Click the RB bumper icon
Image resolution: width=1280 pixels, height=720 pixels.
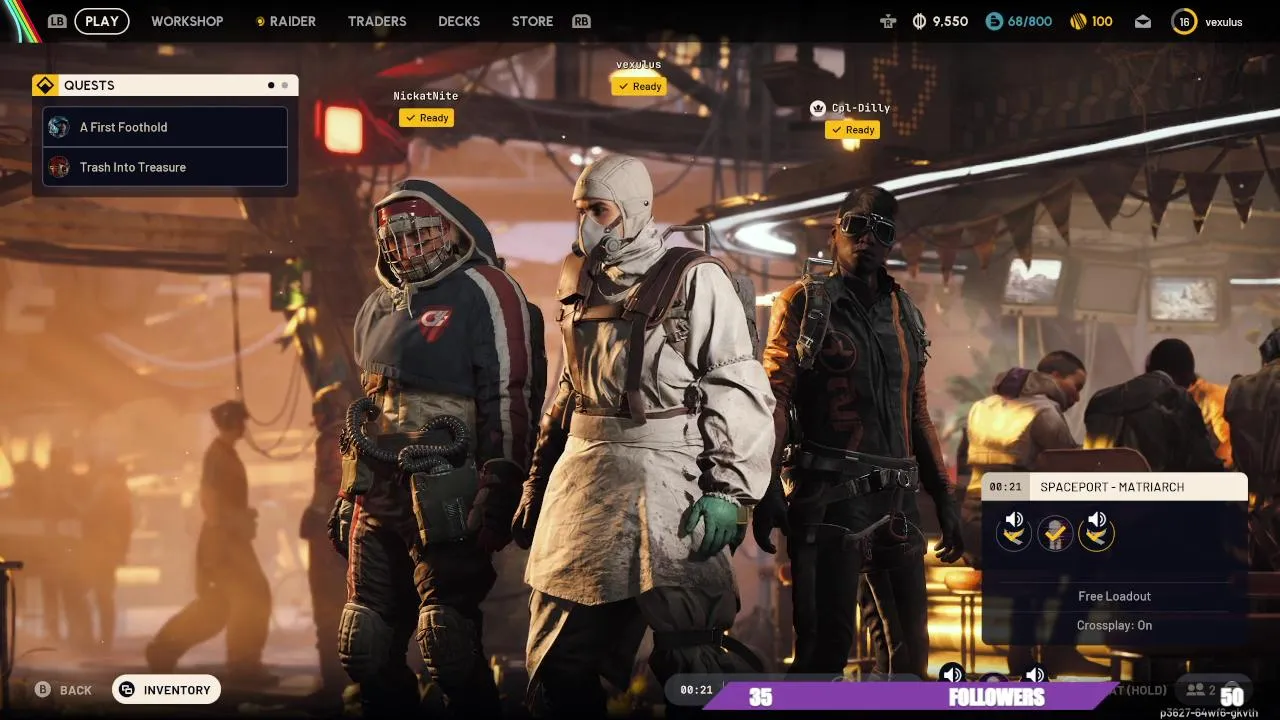tap(581, 21)
